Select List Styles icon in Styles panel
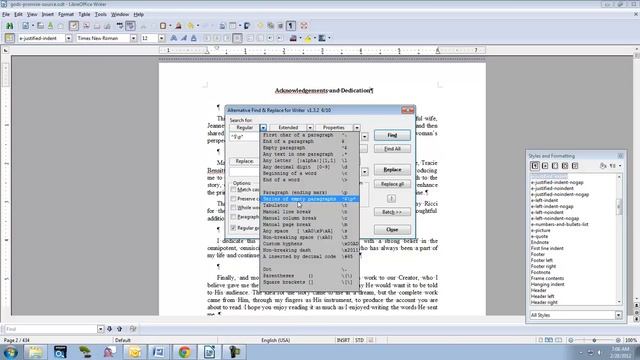Viewport: 640px width, 360px height. click(x=575, y=166)
